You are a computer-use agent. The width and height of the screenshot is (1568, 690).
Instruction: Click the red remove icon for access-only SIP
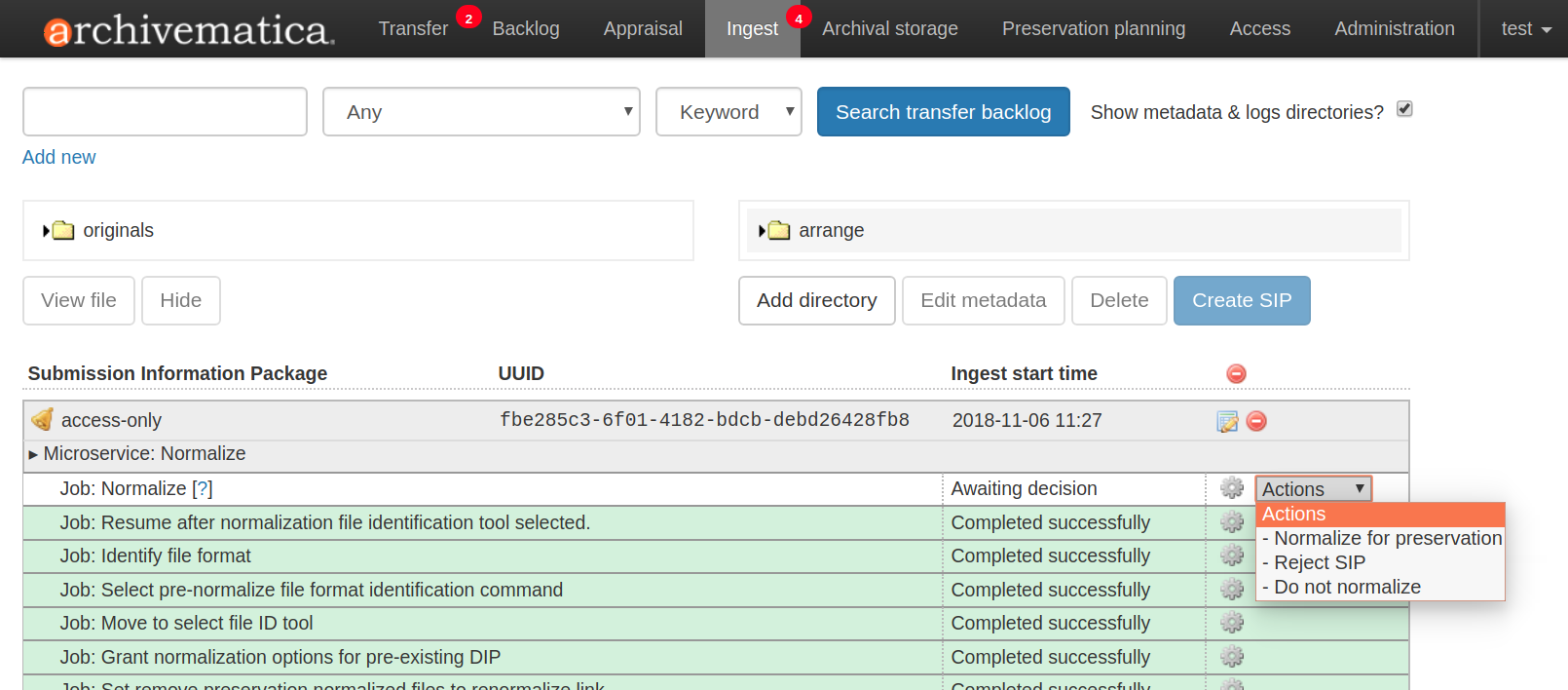tap(1256, 421)
